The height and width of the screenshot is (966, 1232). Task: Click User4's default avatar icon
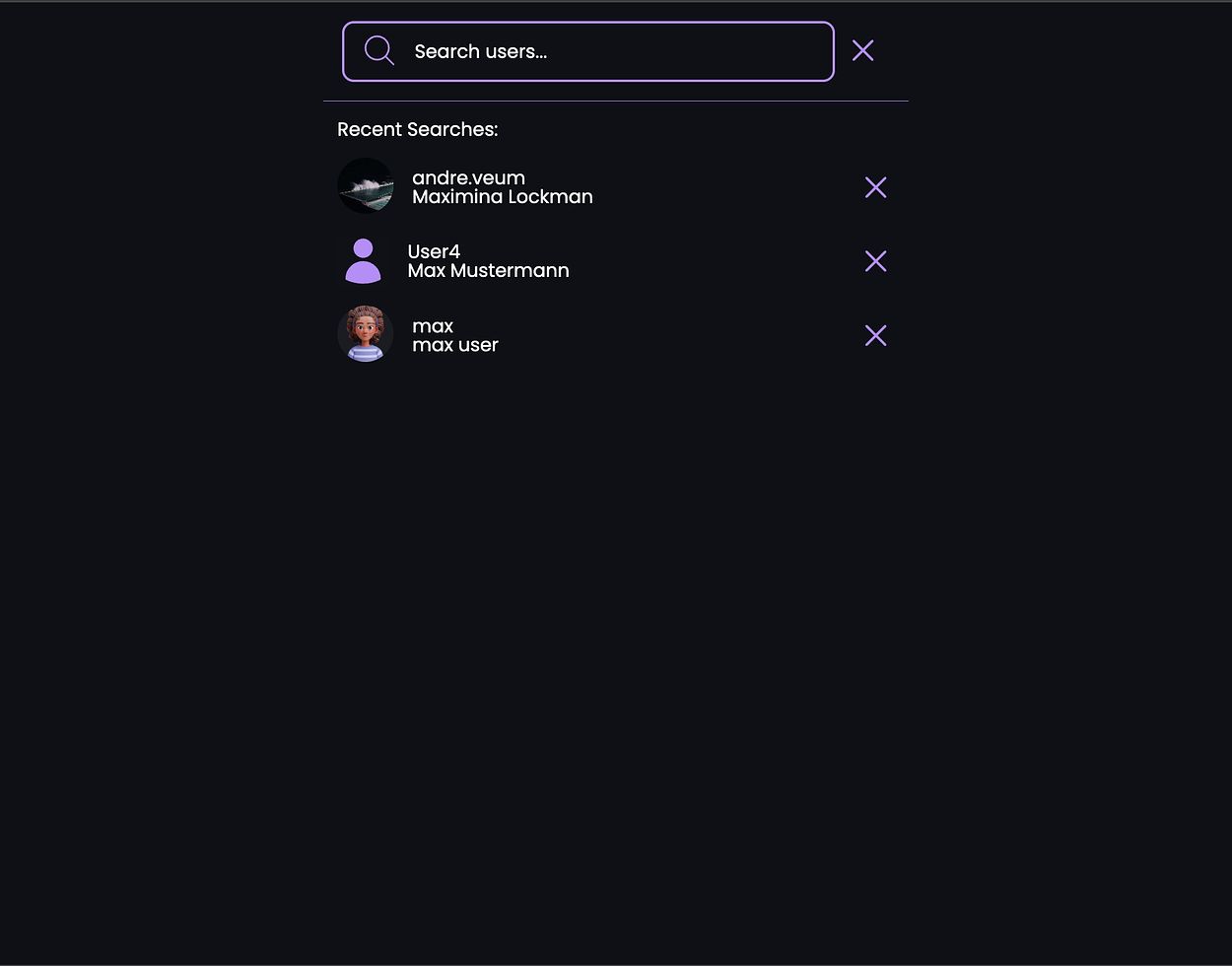(364, 260)
